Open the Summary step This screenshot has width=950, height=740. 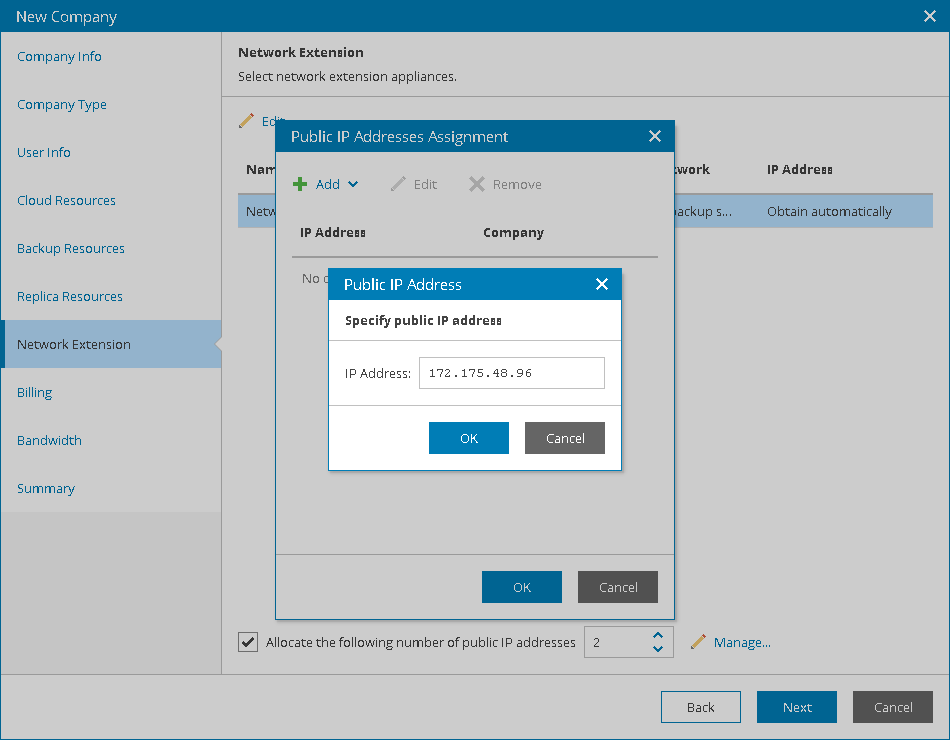tap(46, 488)
